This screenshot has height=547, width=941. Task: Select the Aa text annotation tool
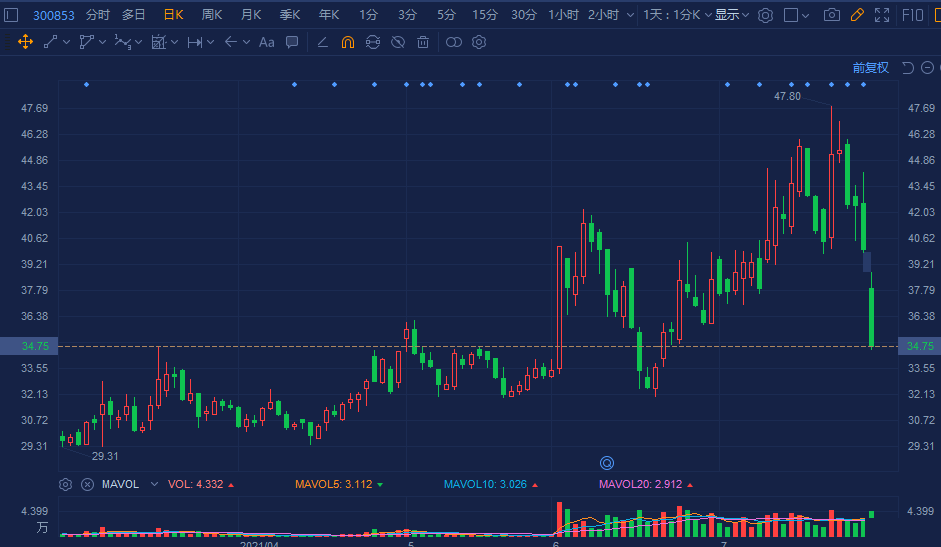266,42
